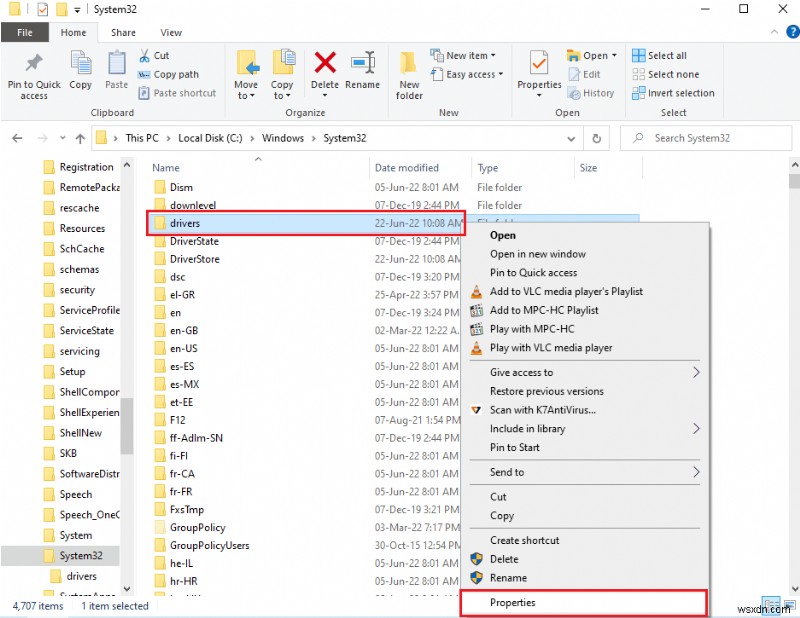800x618 pixels.
Task: Open the Help question mark icon
Action: (792, 32)
